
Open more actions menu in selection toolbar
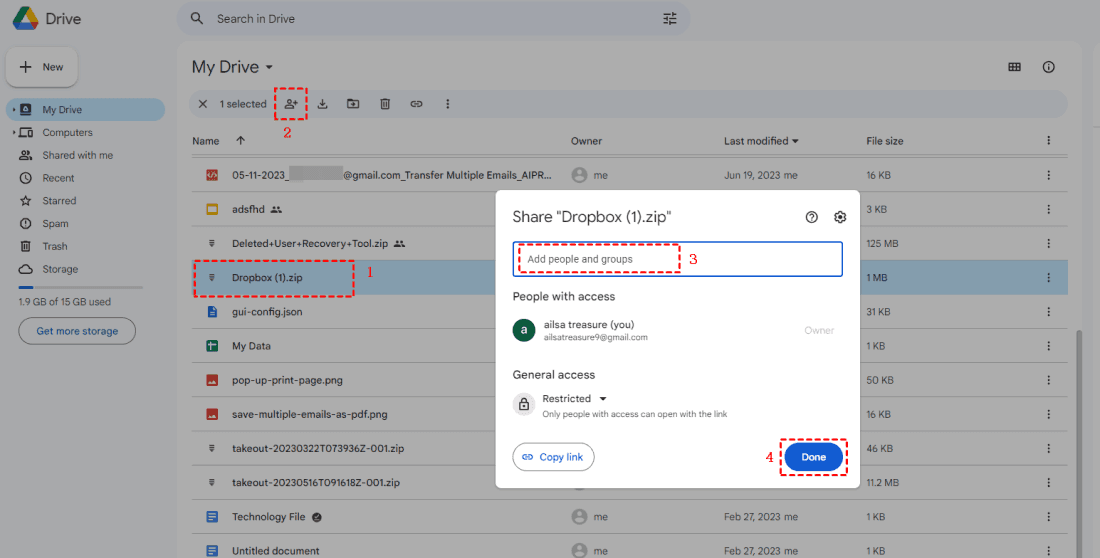coord(448,104)
